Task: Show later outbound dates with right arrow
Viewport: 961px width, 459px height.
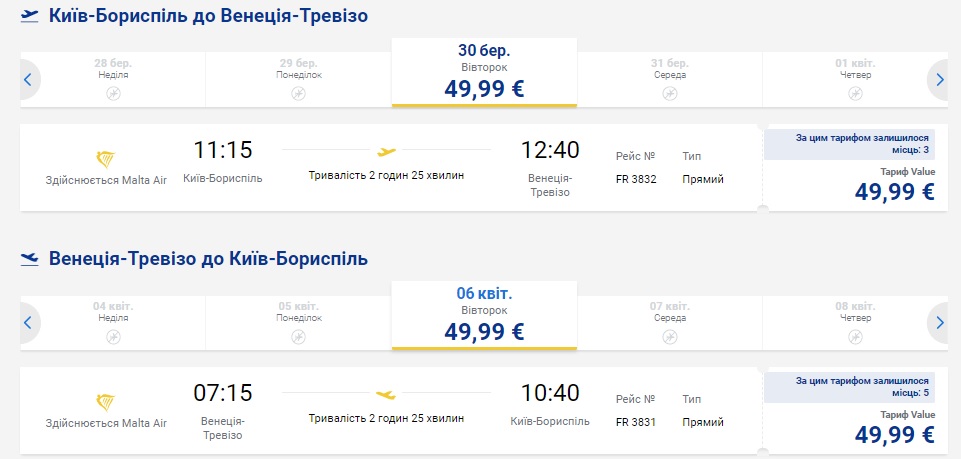Action: point(938,79)
